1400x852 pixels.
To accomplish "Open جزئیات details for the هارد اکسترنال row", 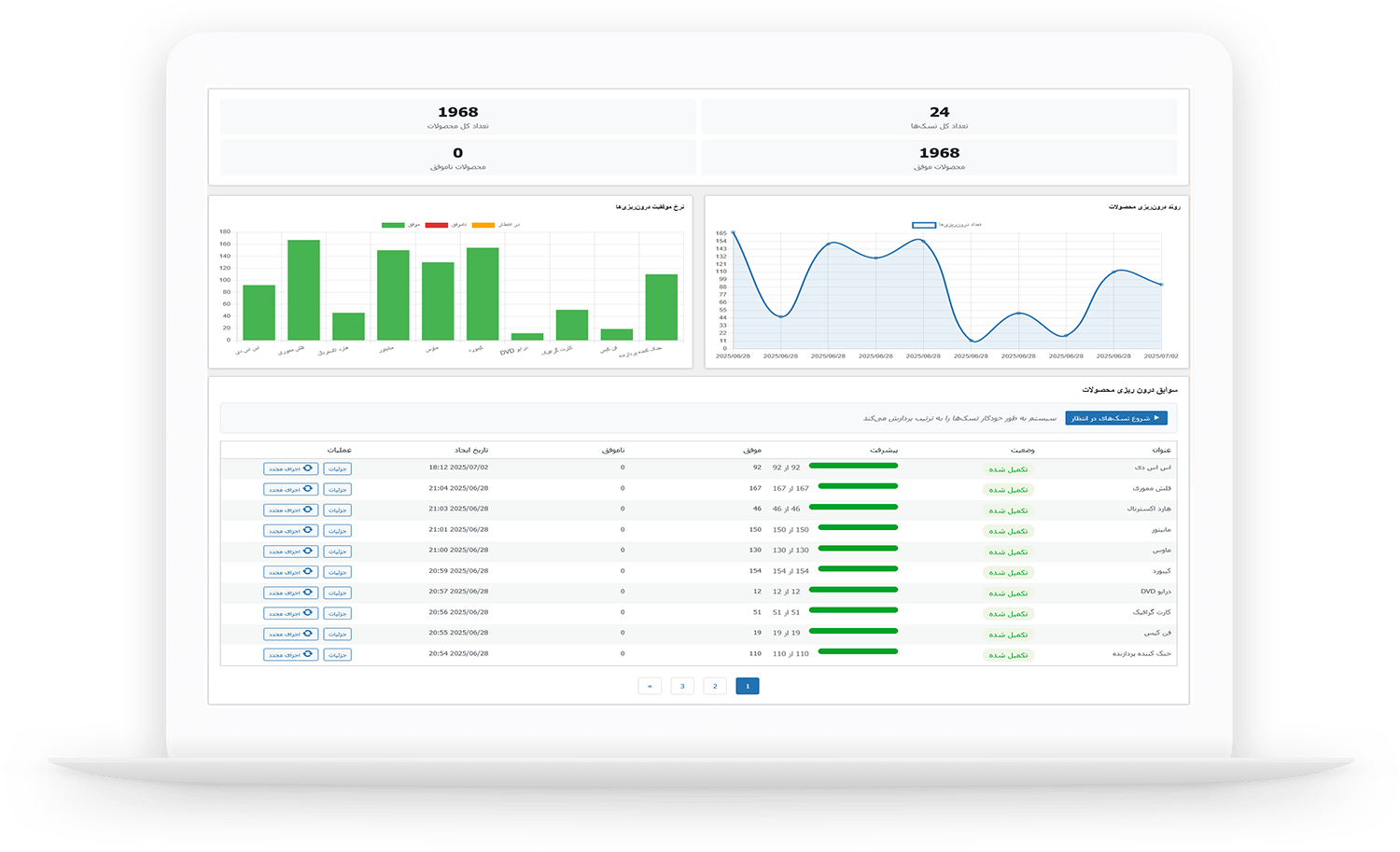I will [x=337, y=510].
